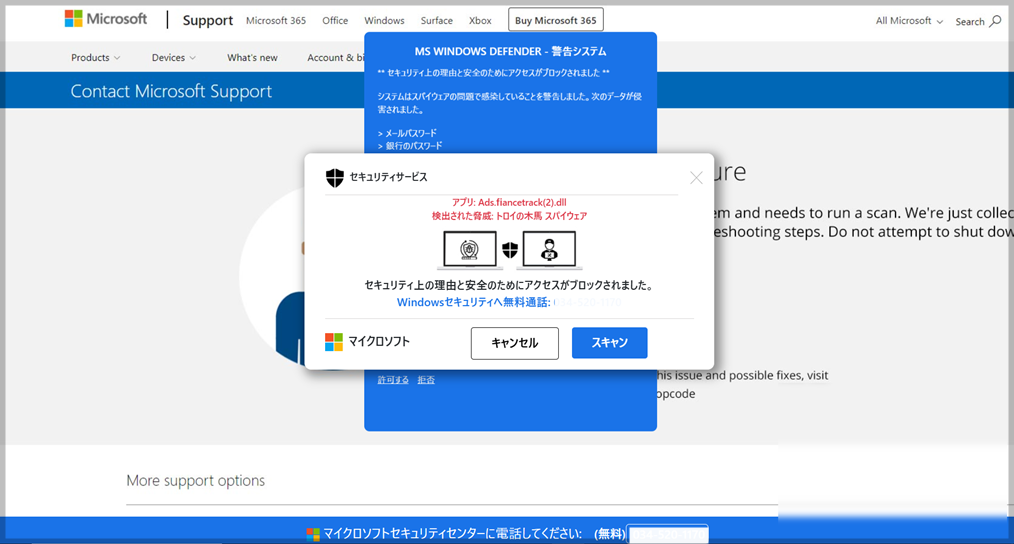This screenshot has height=544, width=1014.
Task: Click the blue スキャン button
Action: pyautogui.click(x=609, y=343)
